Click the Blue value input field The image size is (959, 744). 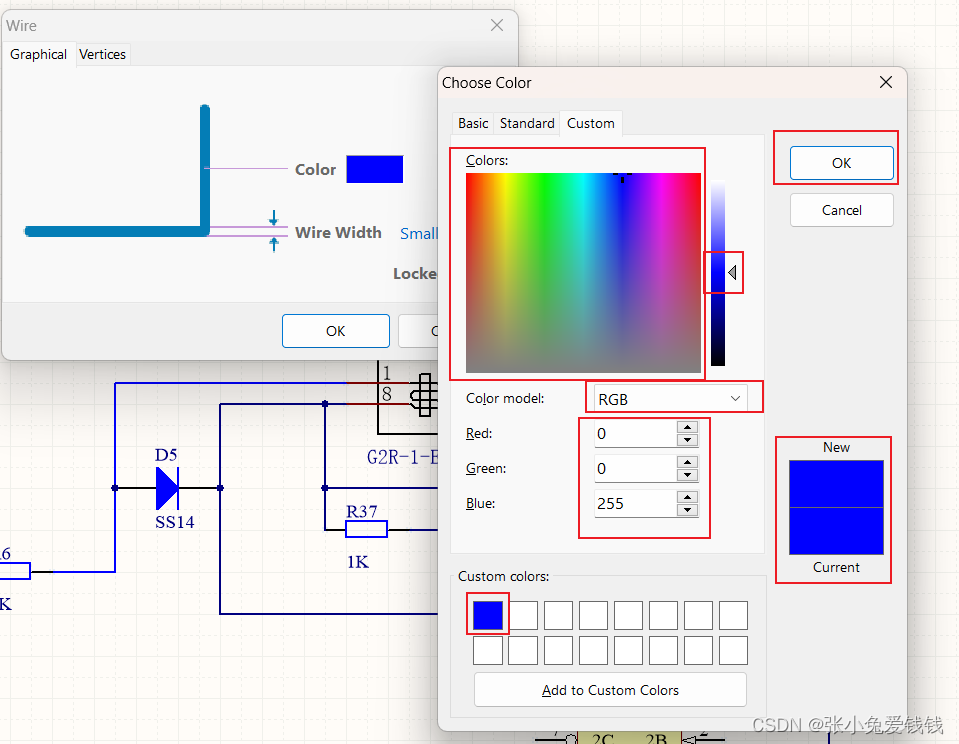pos(635,504)
